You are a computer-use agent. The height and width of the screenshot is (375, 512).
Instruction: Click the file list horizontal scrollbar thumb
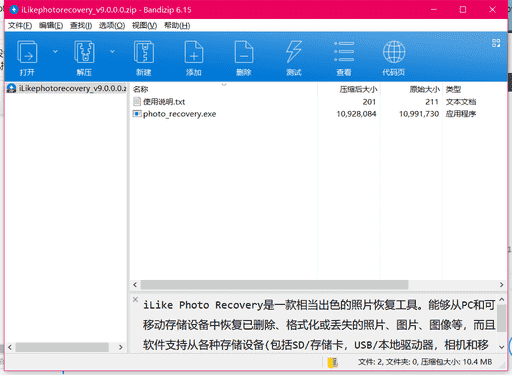pyautogui.click(x=274, y=285)
